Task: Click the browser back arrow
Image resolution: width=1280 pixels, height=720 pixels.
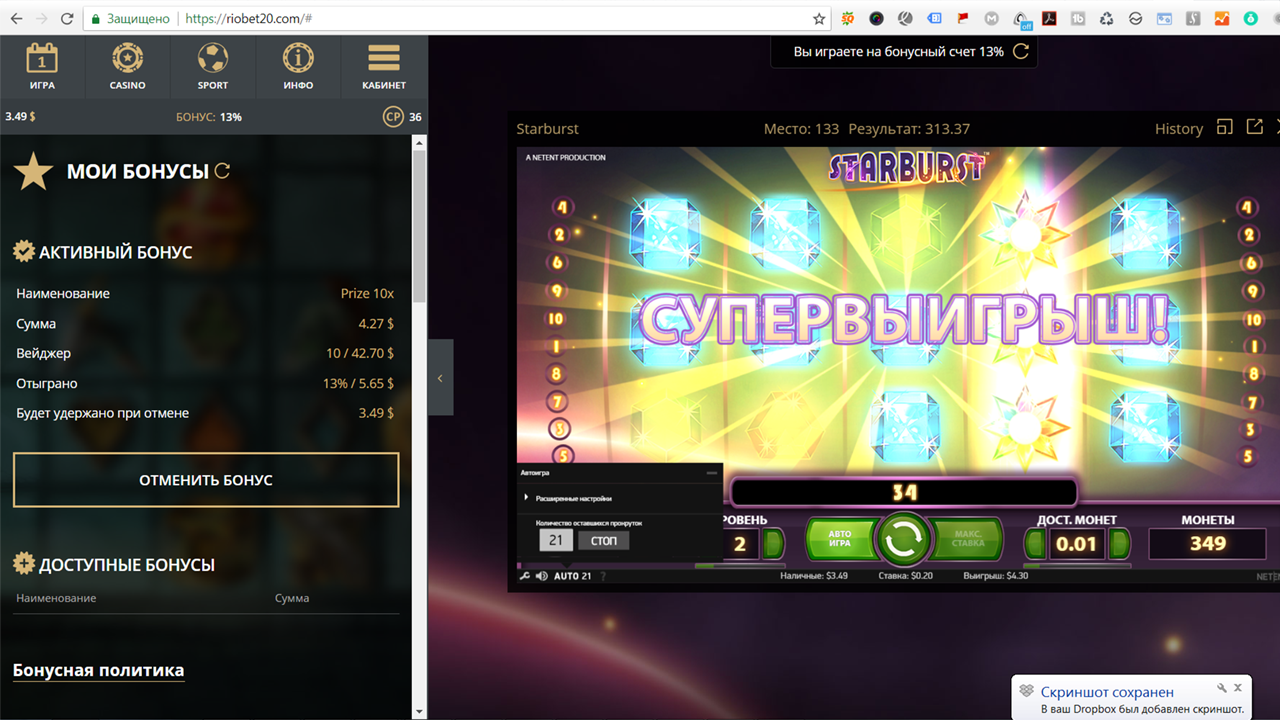Action: pyautogui.click(x=16, y=19)
